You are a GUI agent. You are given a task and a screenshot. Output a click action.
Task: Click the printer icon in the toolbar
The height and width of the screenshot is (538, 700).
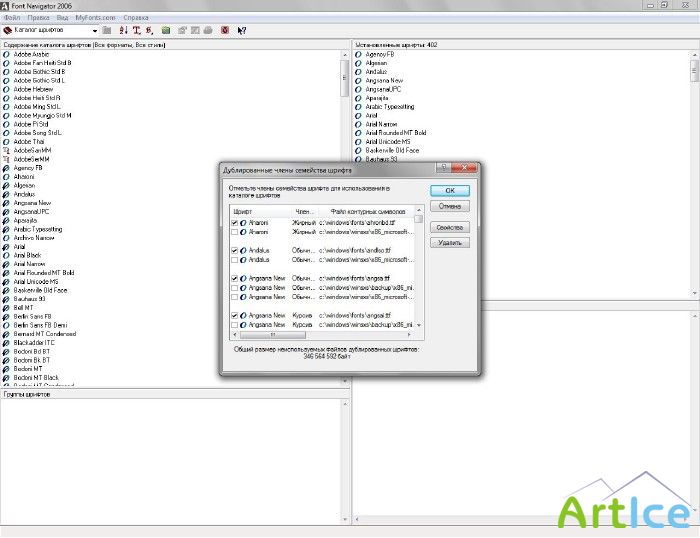(x=208, y=30)
